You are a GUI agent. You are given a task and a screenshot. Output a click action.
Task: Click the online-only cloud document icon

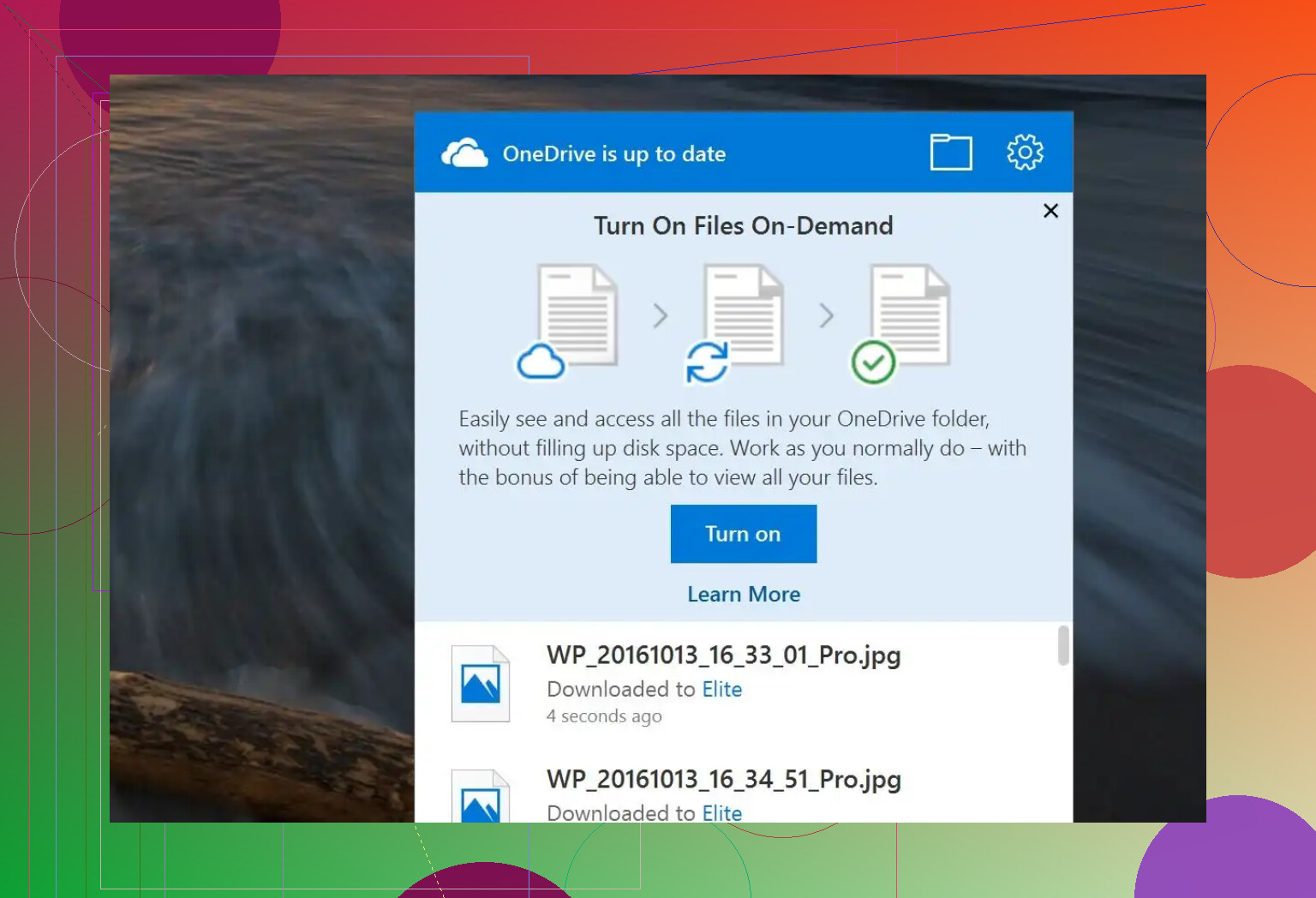click(566, 322)
